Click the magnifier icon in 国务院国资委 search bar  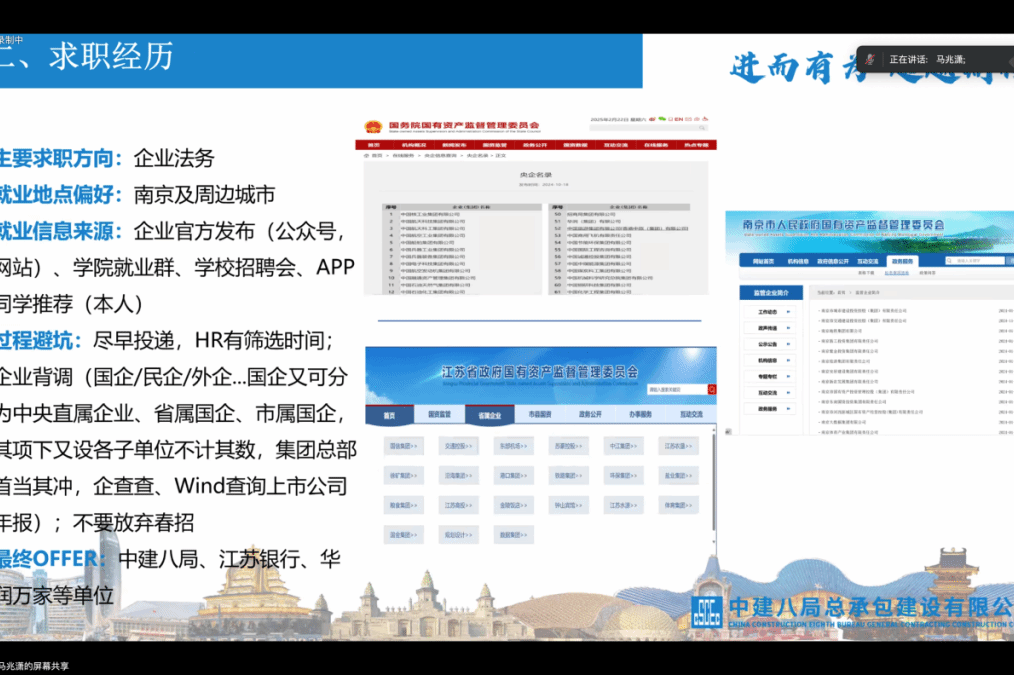tap(704, 128)
